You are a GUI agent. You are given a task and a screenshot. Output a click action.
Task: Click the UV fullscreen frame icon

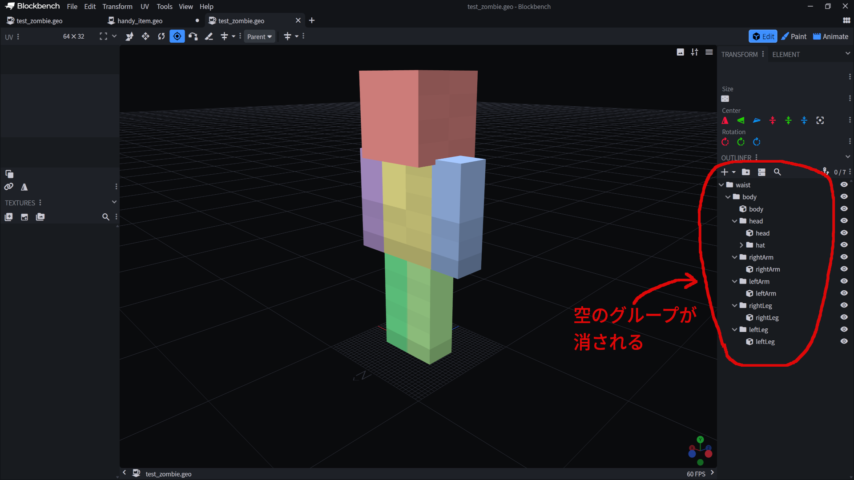click(x=103, y=37)
